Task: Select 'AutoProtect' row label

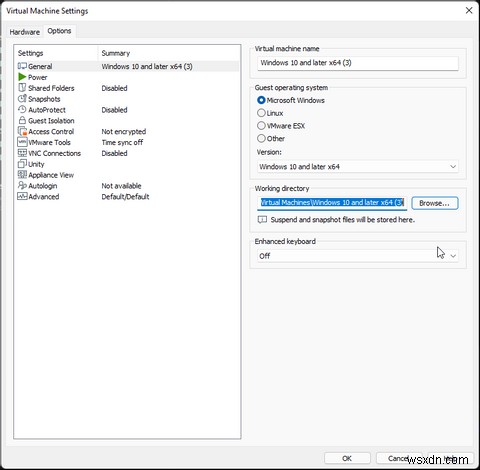Action: tap(47, 110)
